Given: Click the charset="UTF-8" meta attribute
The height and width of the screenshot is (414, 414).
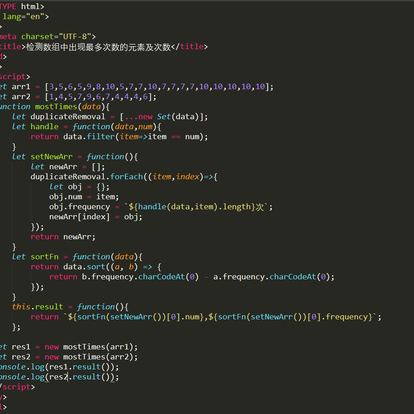Looking at the screenshot, I should tap(58, 36).
